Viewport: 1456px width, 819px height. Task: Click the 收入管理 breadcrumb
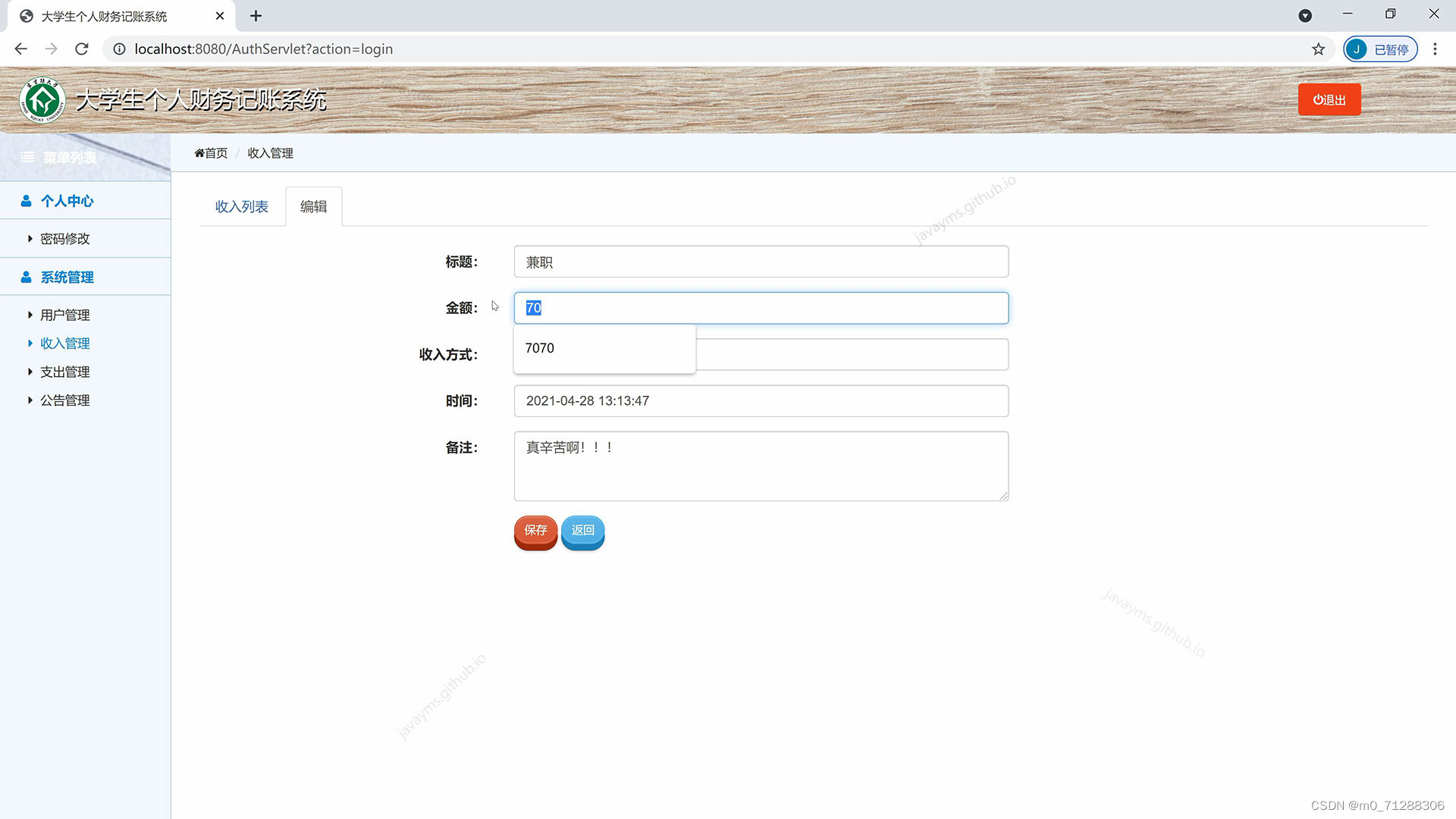[270, 153]
